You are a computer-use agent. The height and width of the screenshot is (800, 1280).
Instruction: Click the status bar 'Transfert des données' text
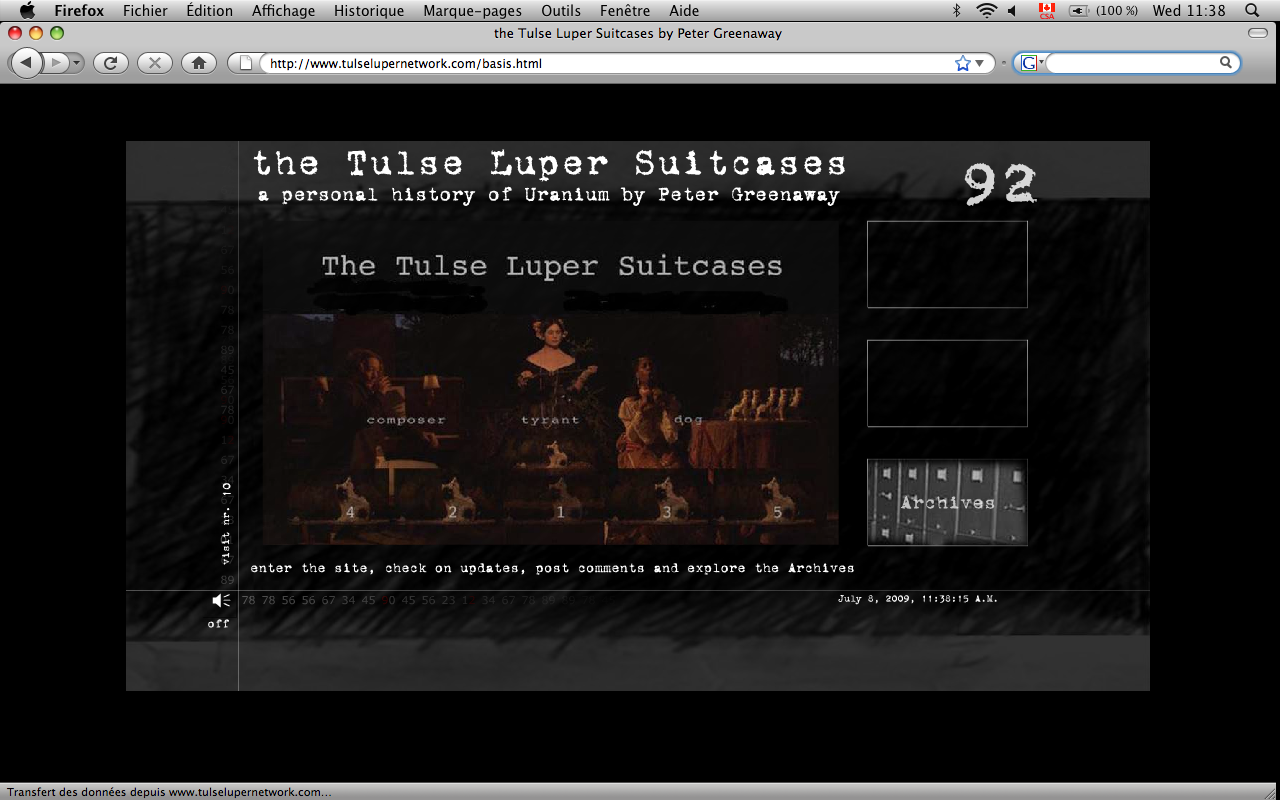[169, 792]
